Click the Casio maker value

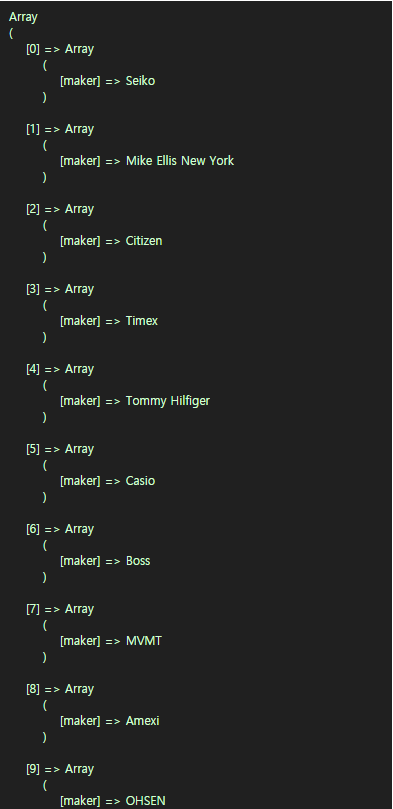140,481
